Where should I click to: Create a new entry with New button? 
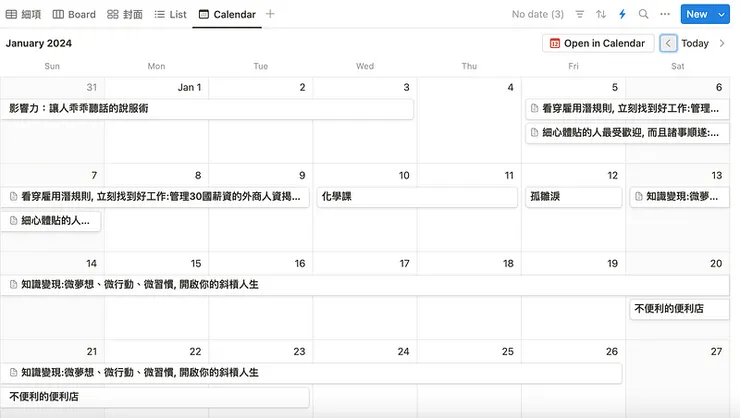[x=697, y=14]
